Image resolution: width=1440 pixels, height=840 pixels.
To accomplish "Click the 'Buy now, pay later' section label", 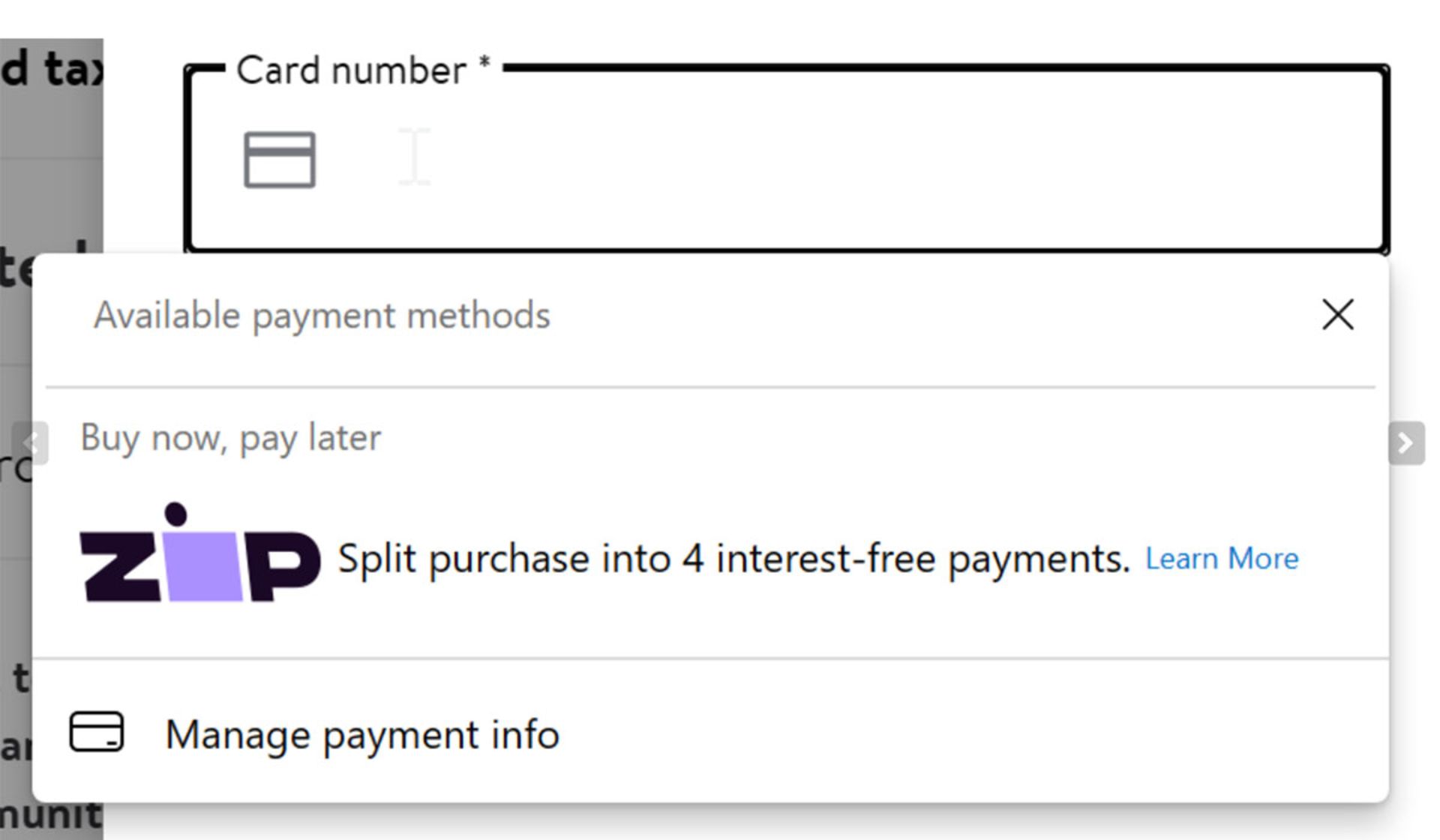I will coord(231,437).
